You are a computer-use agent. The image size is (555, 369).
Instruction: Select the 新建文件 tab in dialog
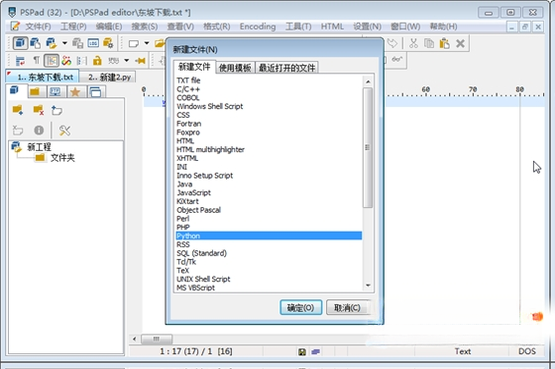194,67
